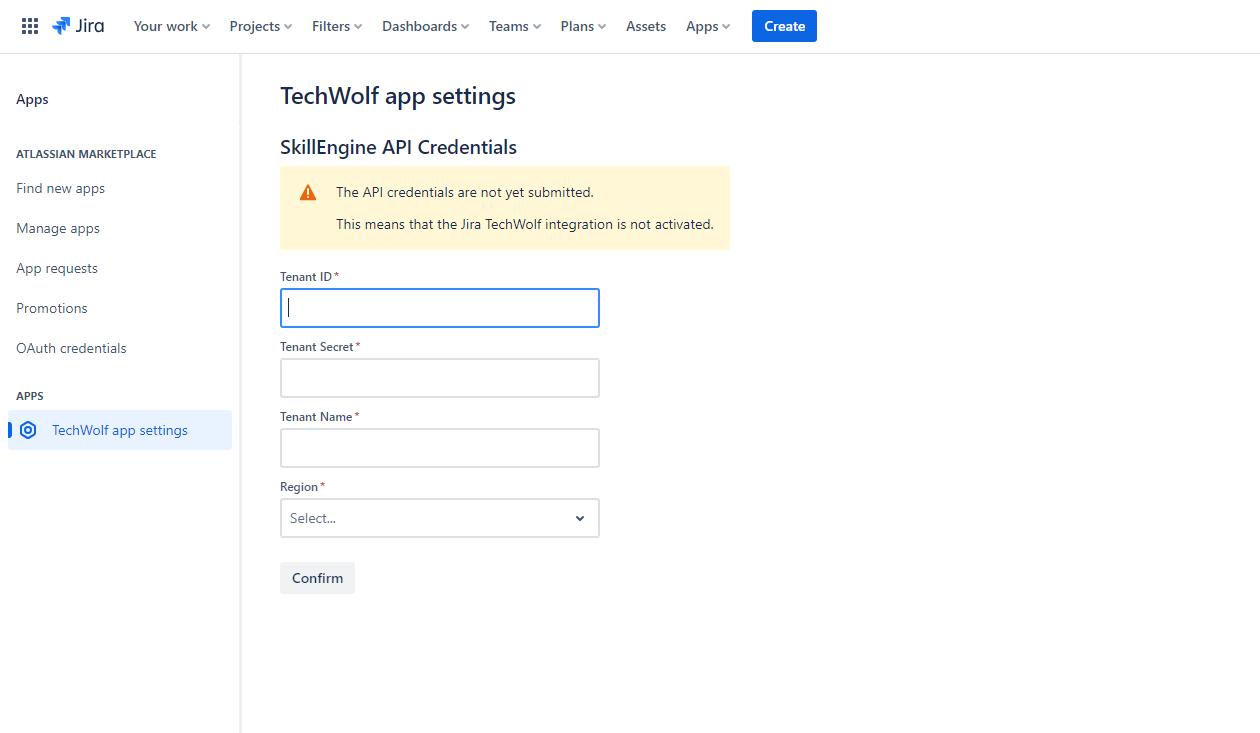Click the app switcher grid icon

tap(30, 25)
